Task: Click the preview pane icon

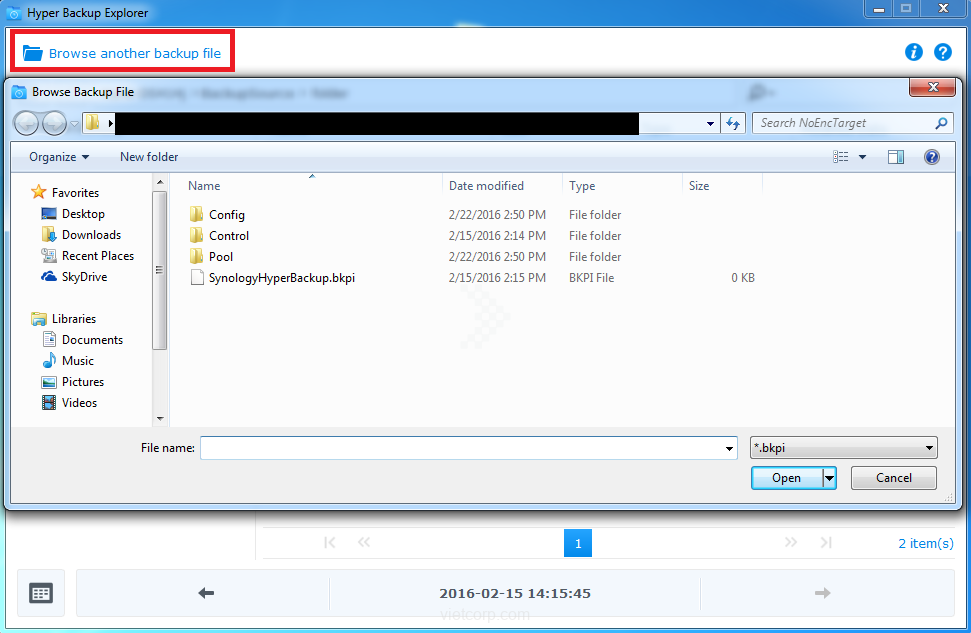Action: pyautogui.click(x=895, y=157)
